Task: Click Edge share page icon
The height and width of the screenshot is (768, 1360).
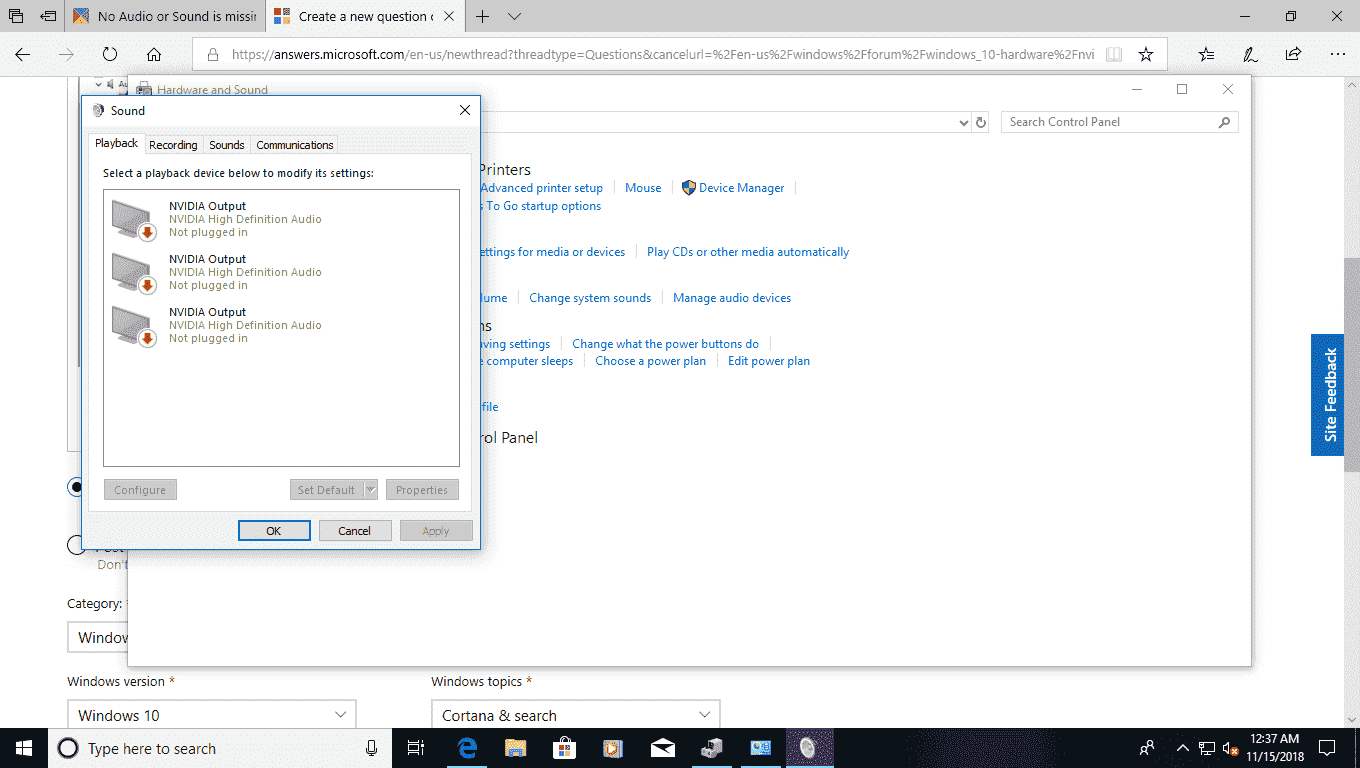Action: [1293, 55]
